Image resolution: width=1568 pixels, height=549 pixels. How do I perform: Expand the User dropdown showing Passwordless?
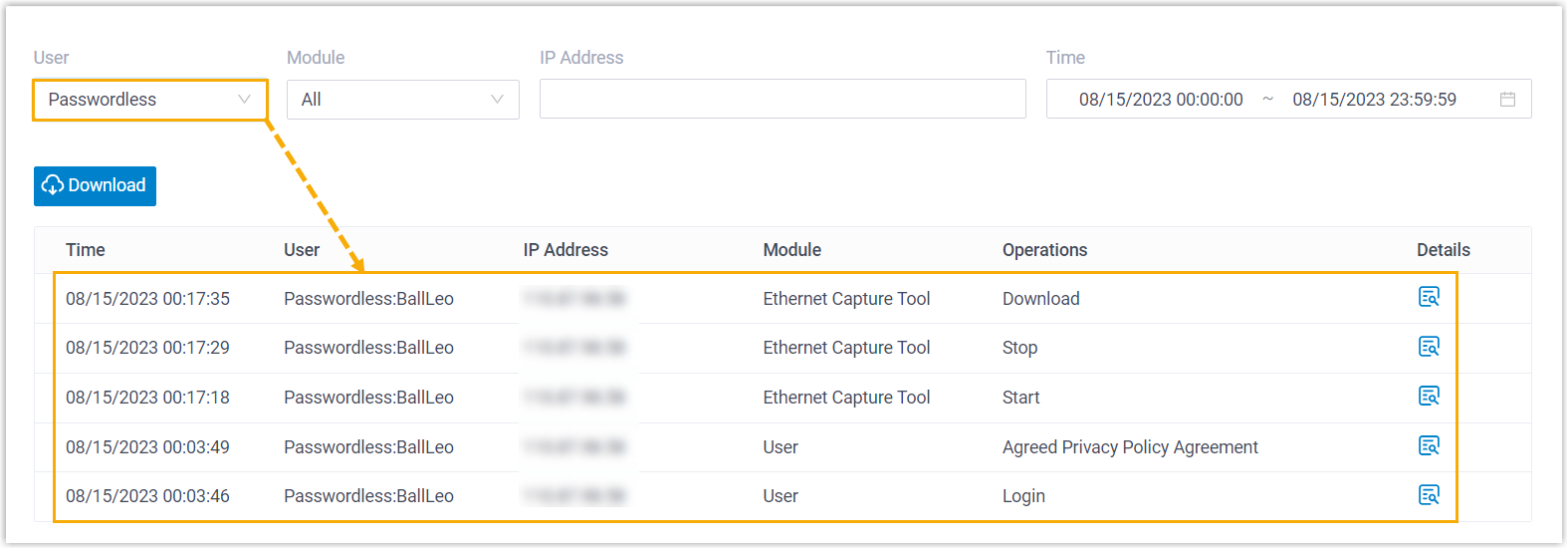(150, 100)
